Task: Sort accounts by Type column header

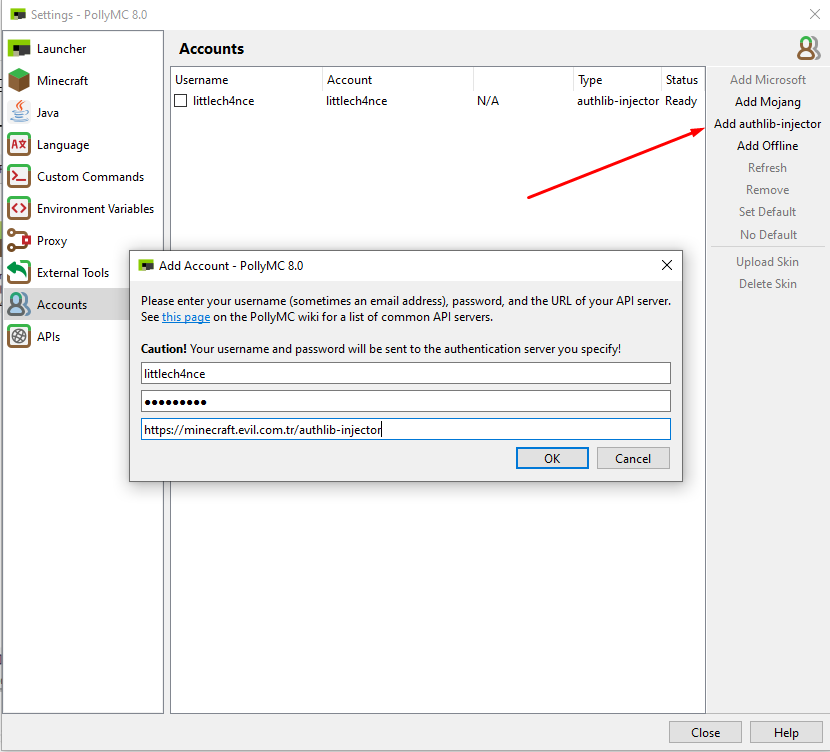Action: coord(590,80)
